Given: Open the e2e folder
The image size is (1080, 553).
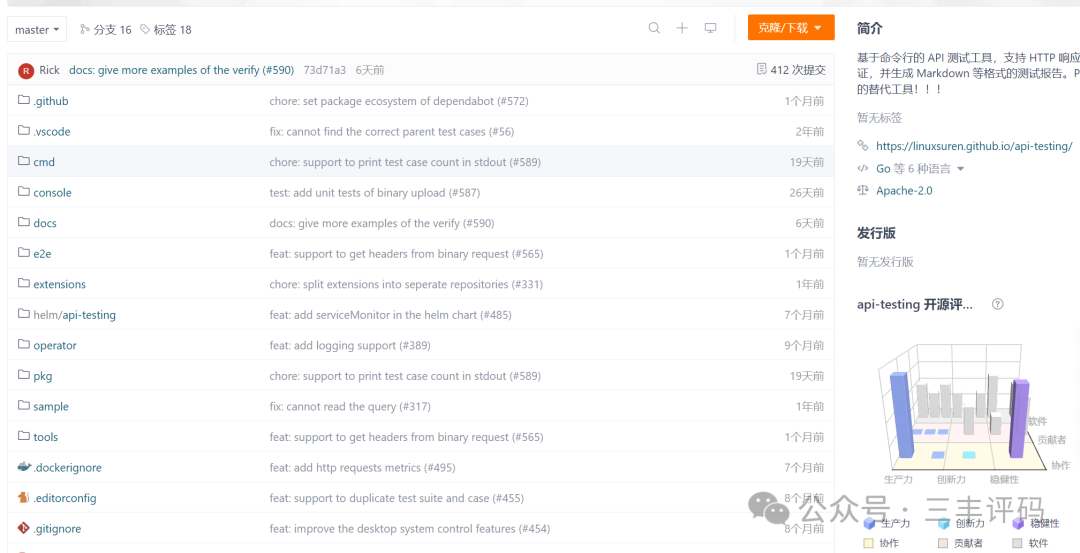Looking at the screenshot, I should [42, 253].
